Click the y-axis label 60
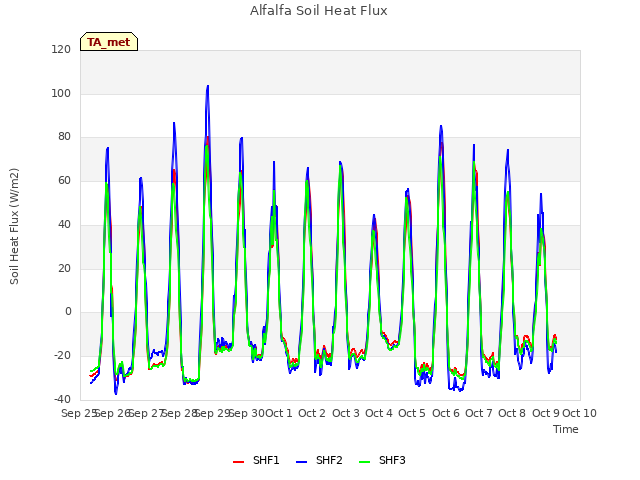This screenshot has width=640, height=480. (x=64, y=180)
